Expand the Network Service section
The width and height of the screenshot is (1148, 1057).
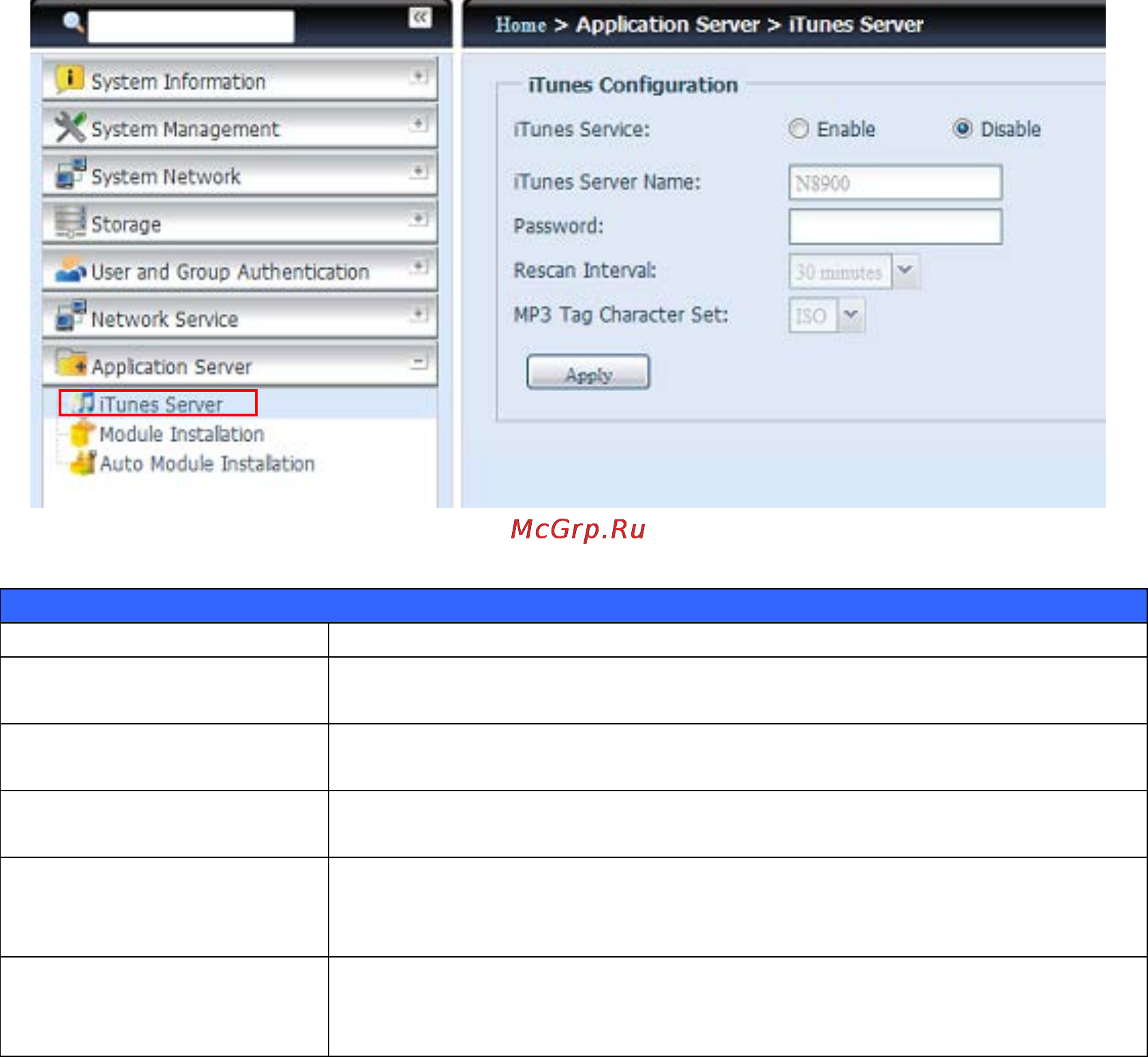[419, 314]
